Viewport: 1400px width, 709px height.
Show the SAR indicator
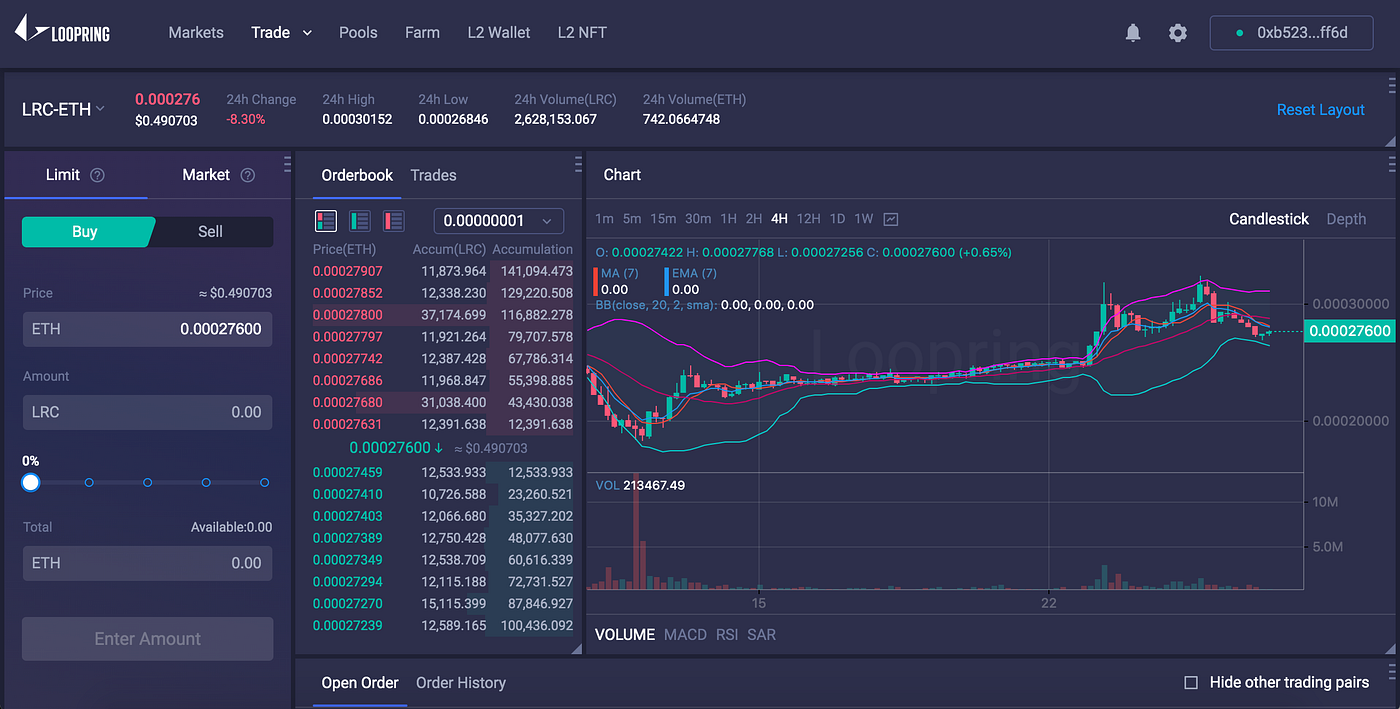761,635
